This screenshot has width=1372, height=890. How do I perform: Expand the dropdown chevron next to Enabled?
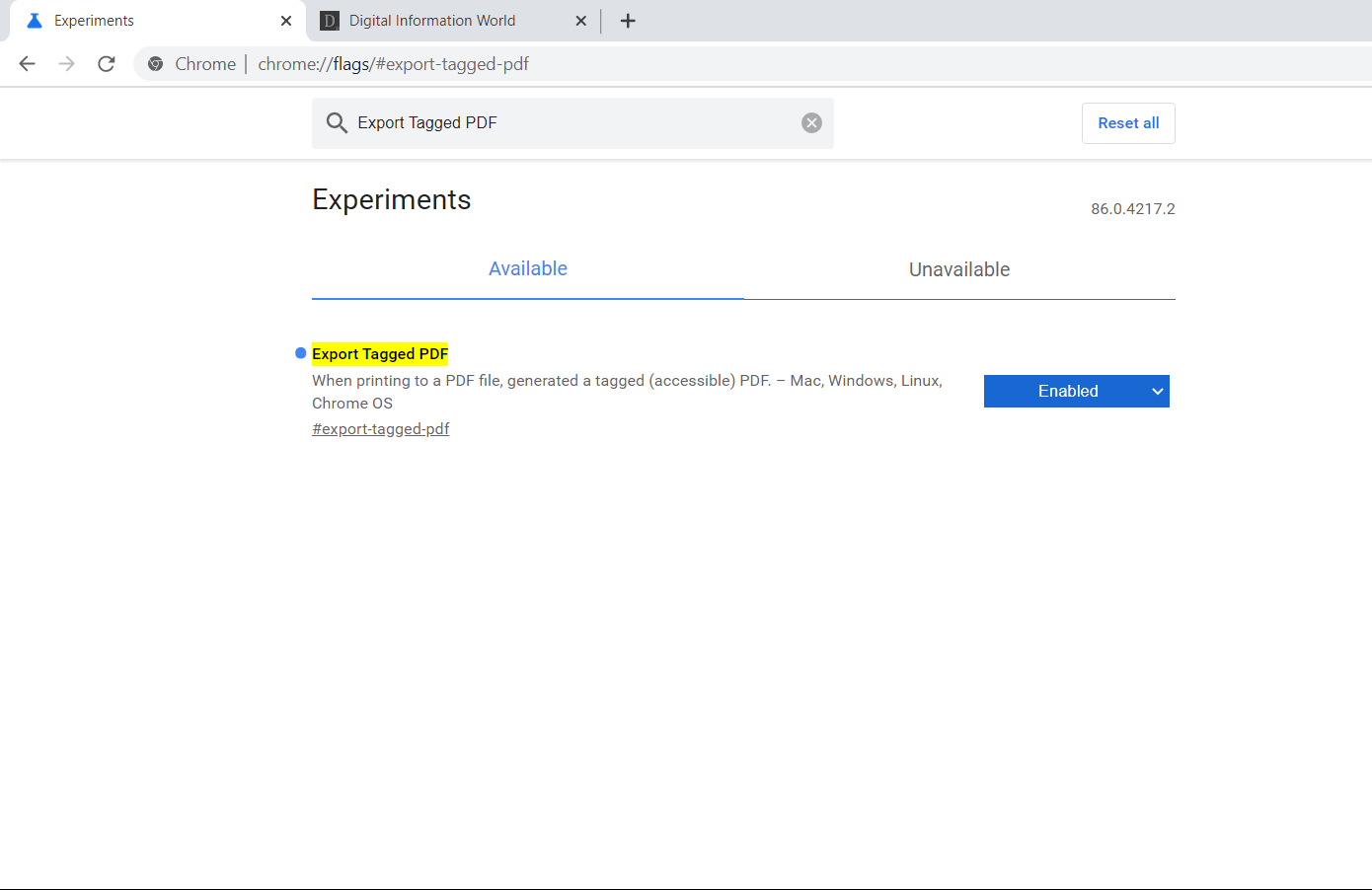point(1156,391)
